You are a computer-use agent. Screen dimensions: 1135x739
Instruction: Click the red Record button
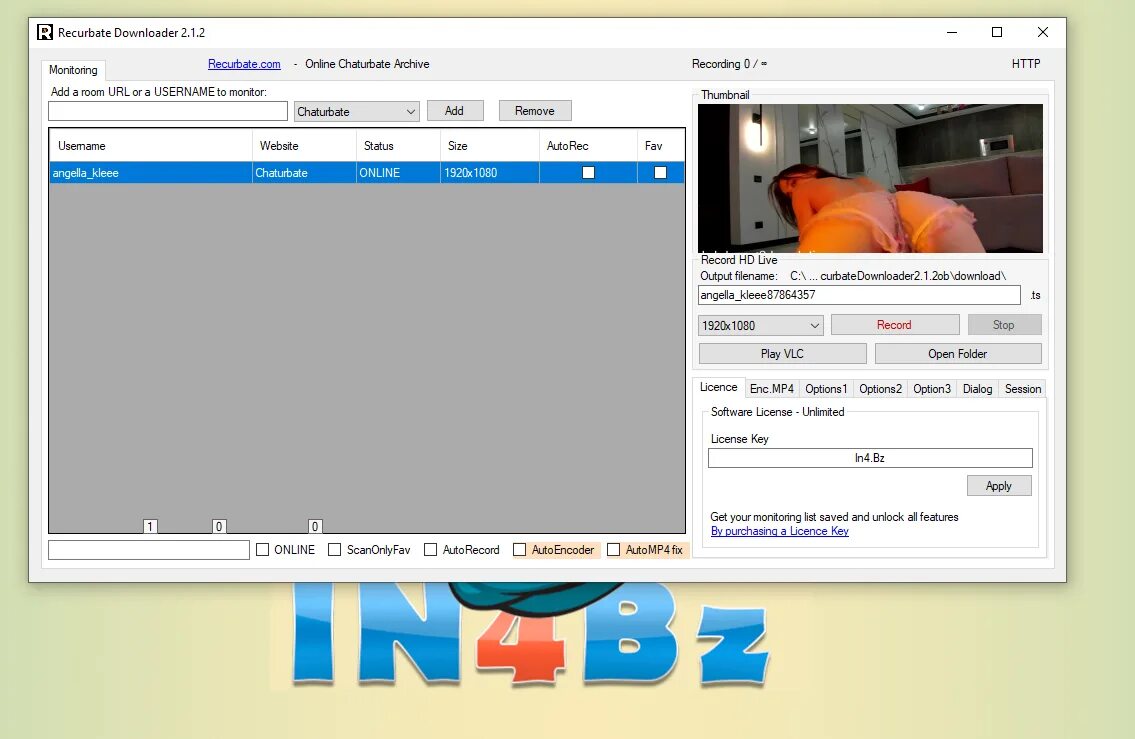pyautogui.click(x=895, y=325)
